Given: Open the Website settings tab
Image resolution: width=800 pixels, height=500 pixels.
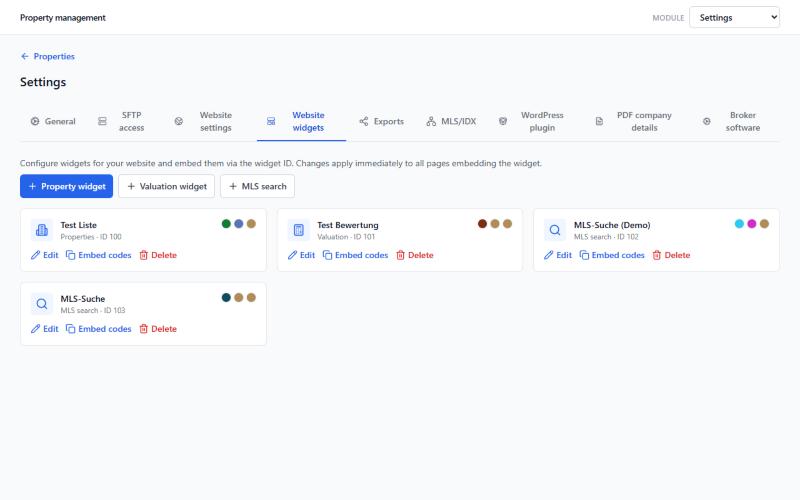Looking at the screenshot, I should [203, 121].
